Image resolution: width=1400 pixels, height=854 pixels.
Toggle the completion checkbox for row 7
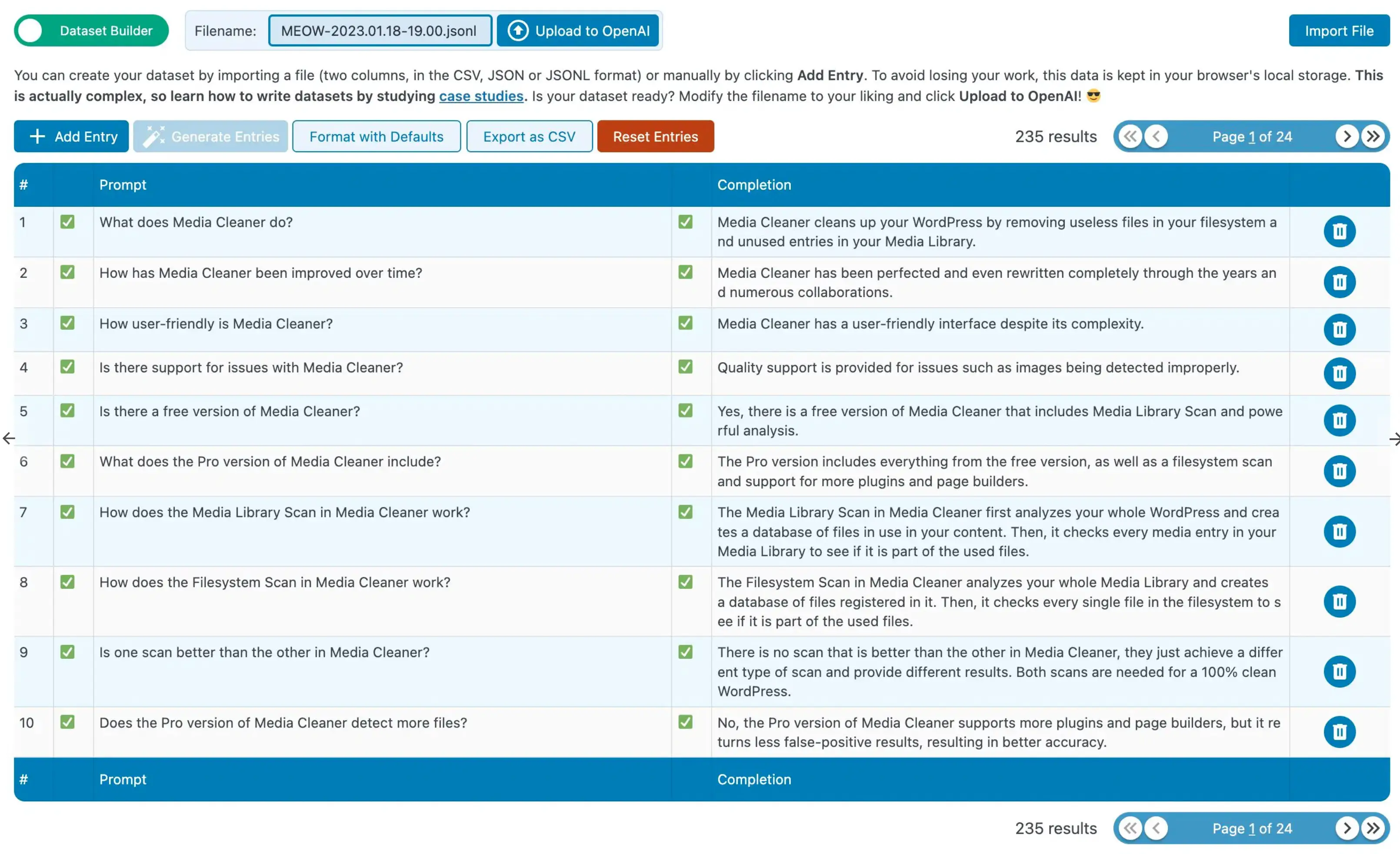click(x=686, y=512)
